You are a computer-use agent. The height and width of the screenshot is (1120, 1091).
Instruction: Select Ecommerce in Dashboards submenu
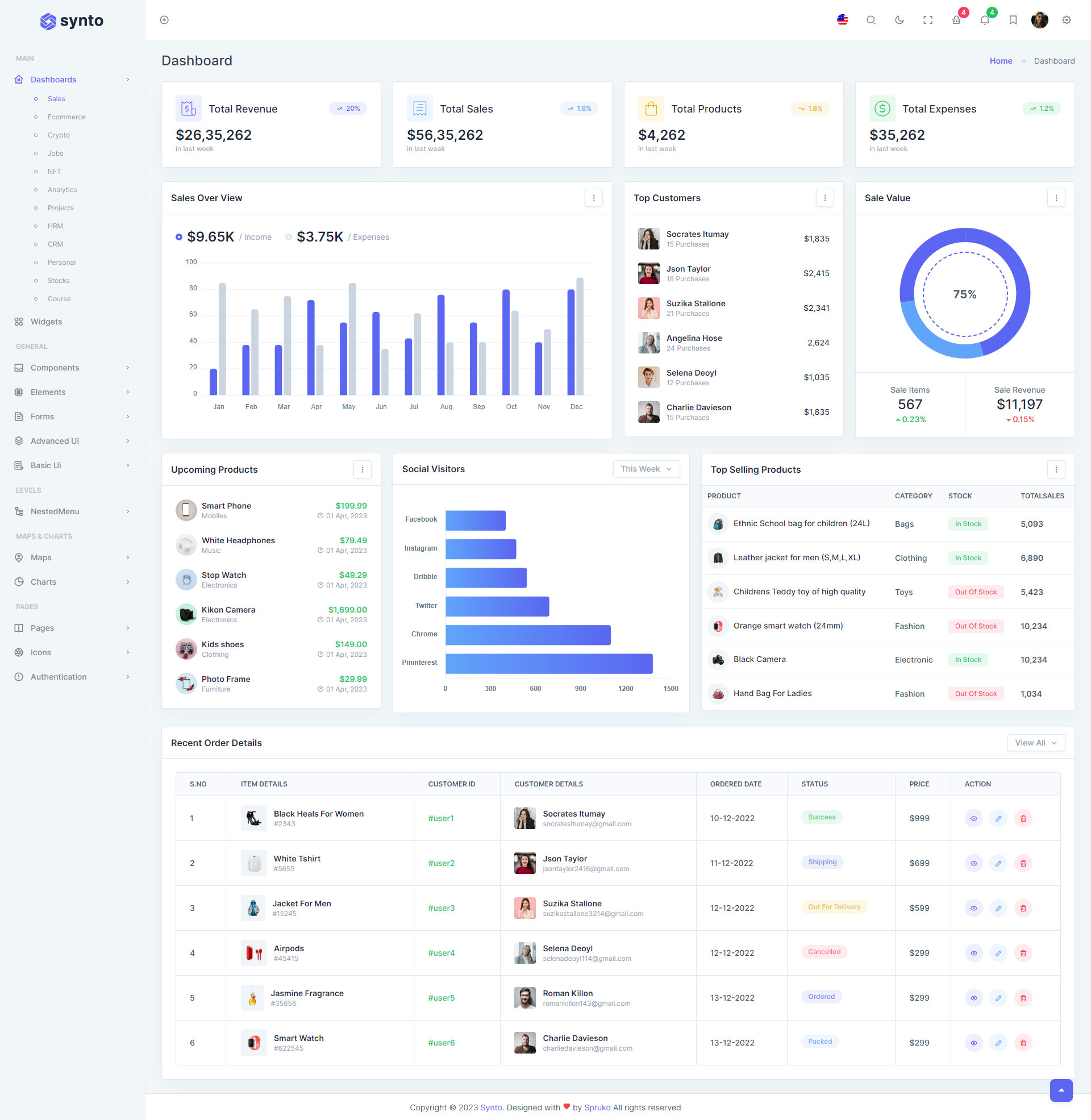[66, 117]
